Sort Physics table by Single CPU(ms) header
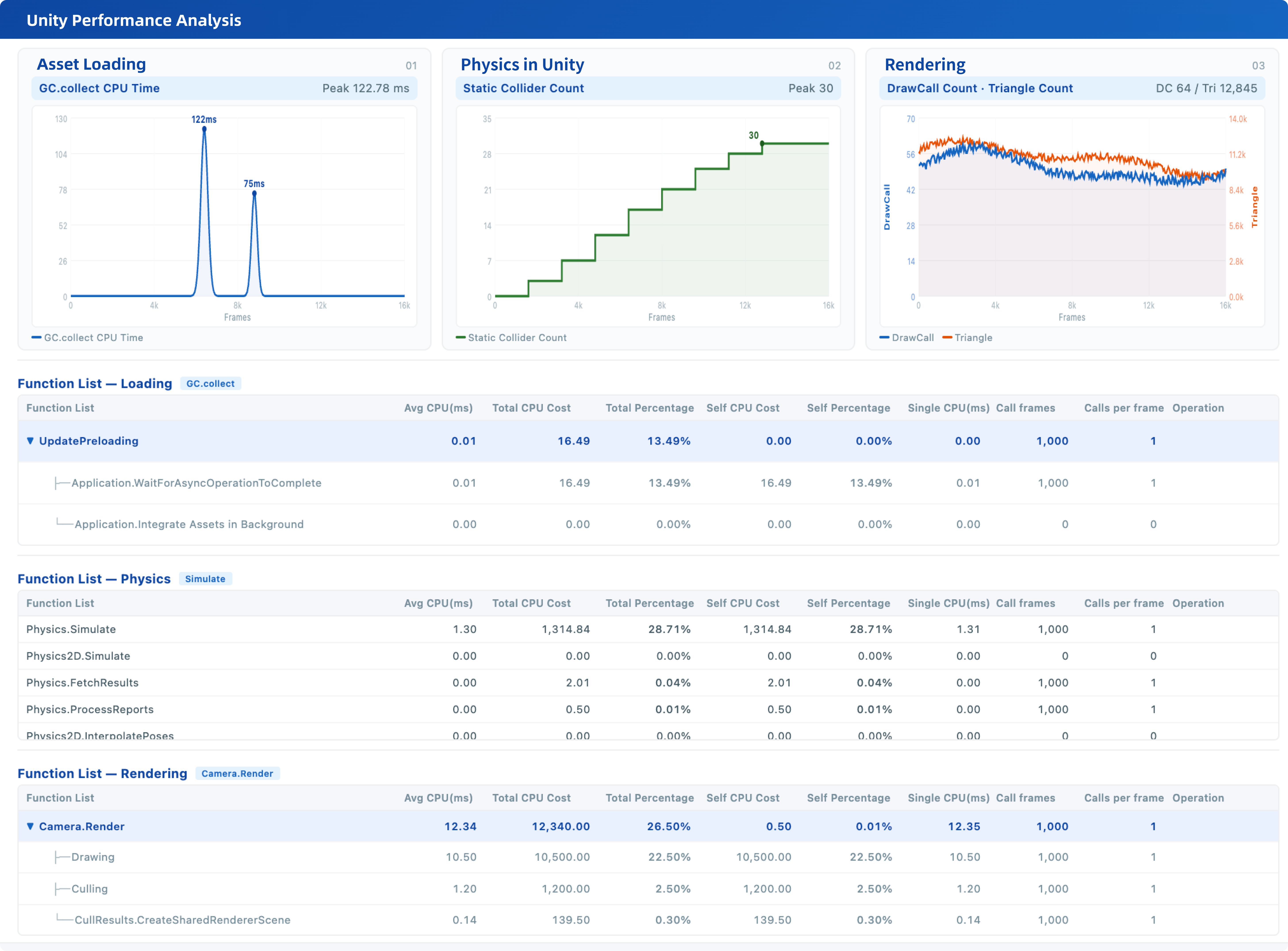 click(x=949, y=603)
